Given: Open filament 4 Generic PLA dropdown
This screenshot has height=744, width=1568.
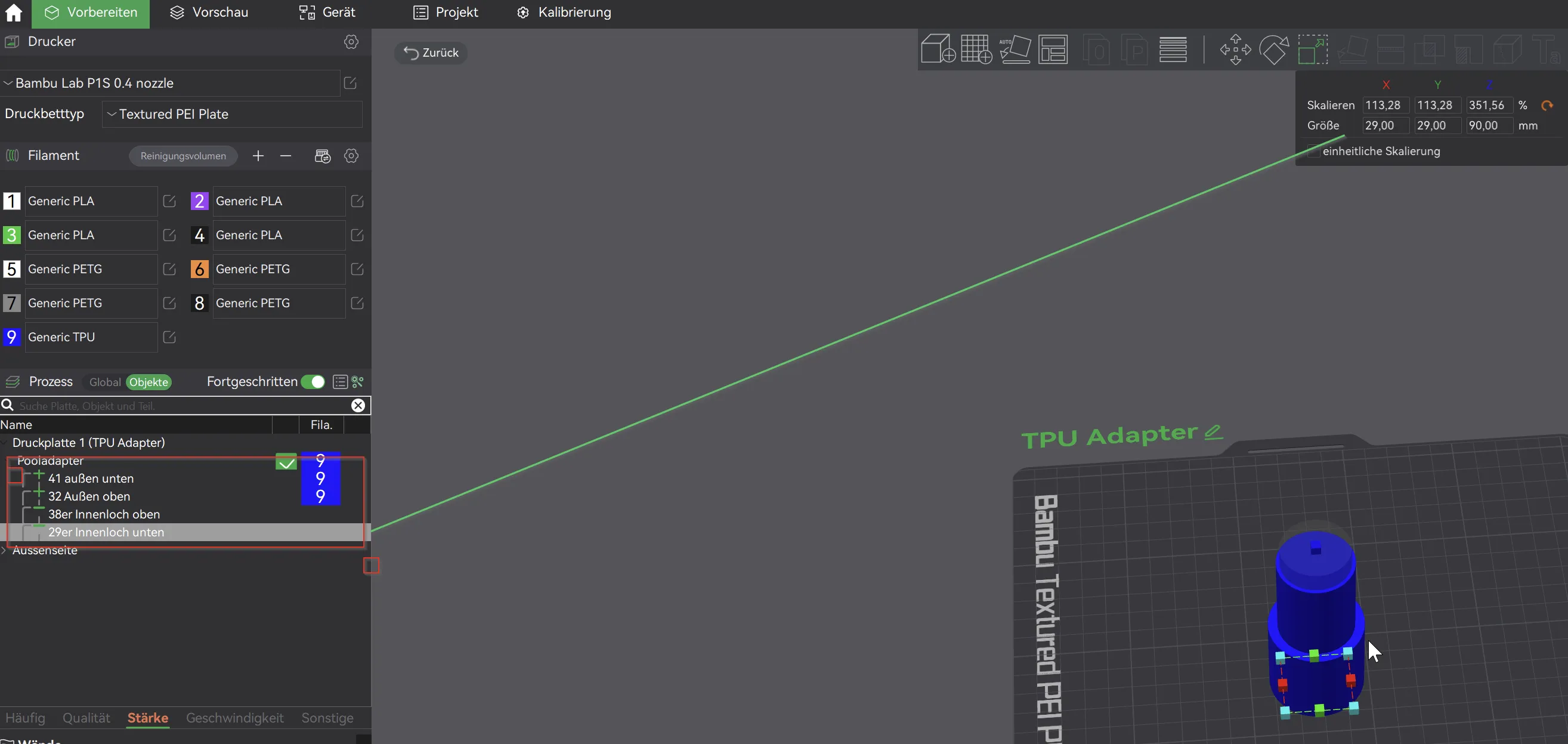Looking at the screenshot, I should click(279, 235).
